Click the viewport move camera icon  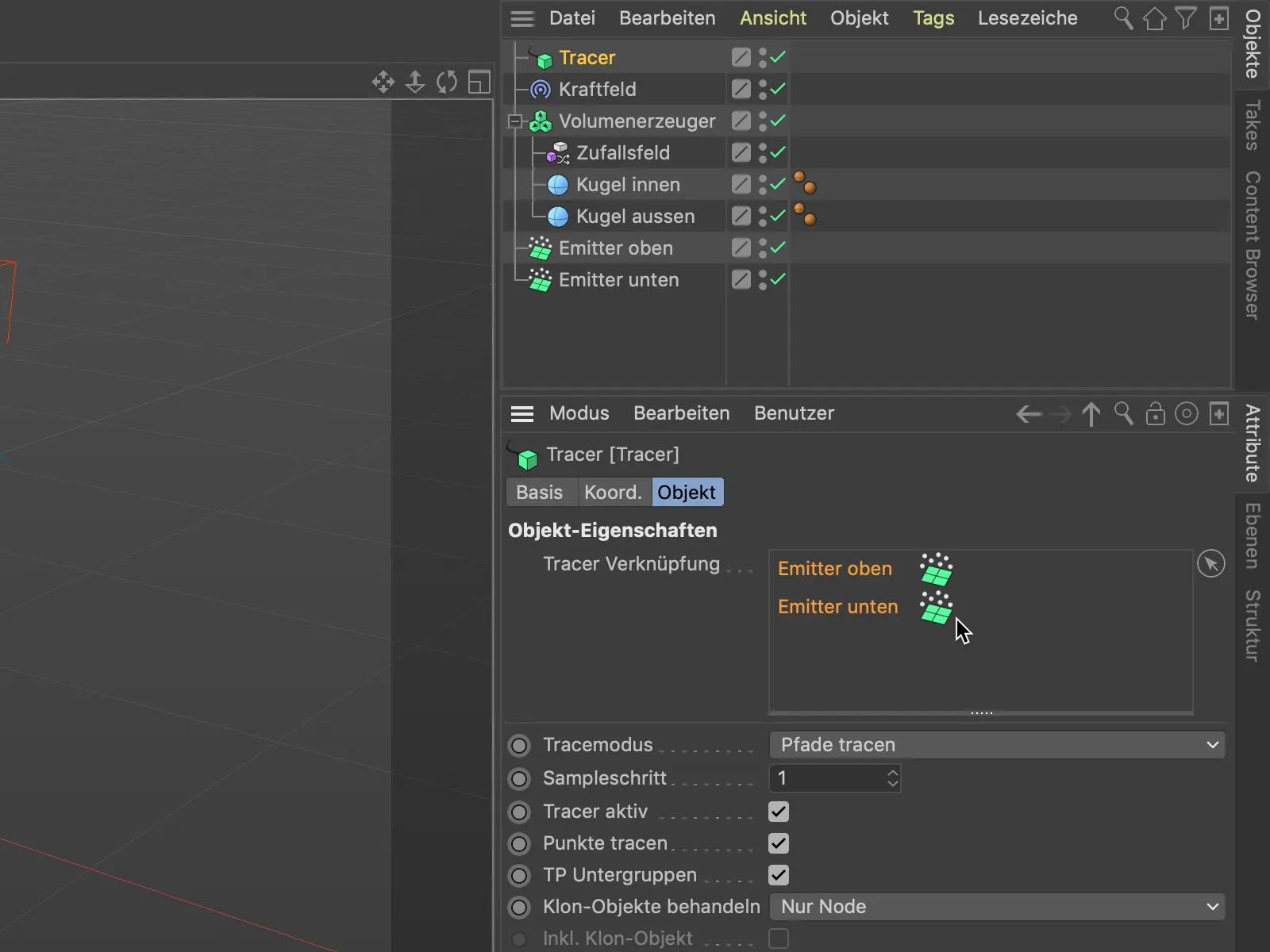383,82
